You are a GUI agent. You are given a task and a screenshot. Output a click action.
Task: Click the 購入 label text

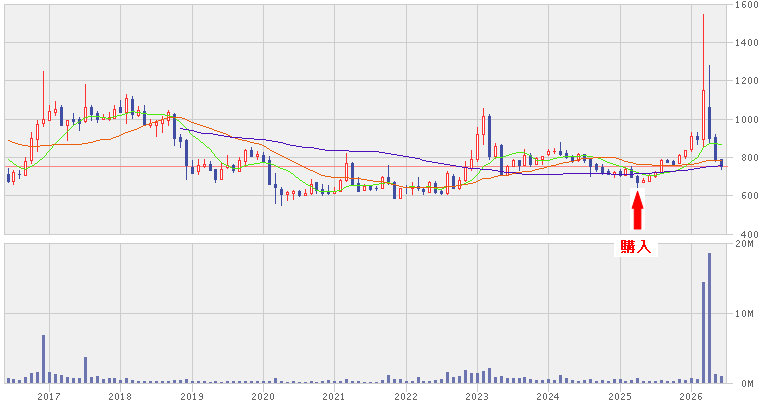coord(636,247)
